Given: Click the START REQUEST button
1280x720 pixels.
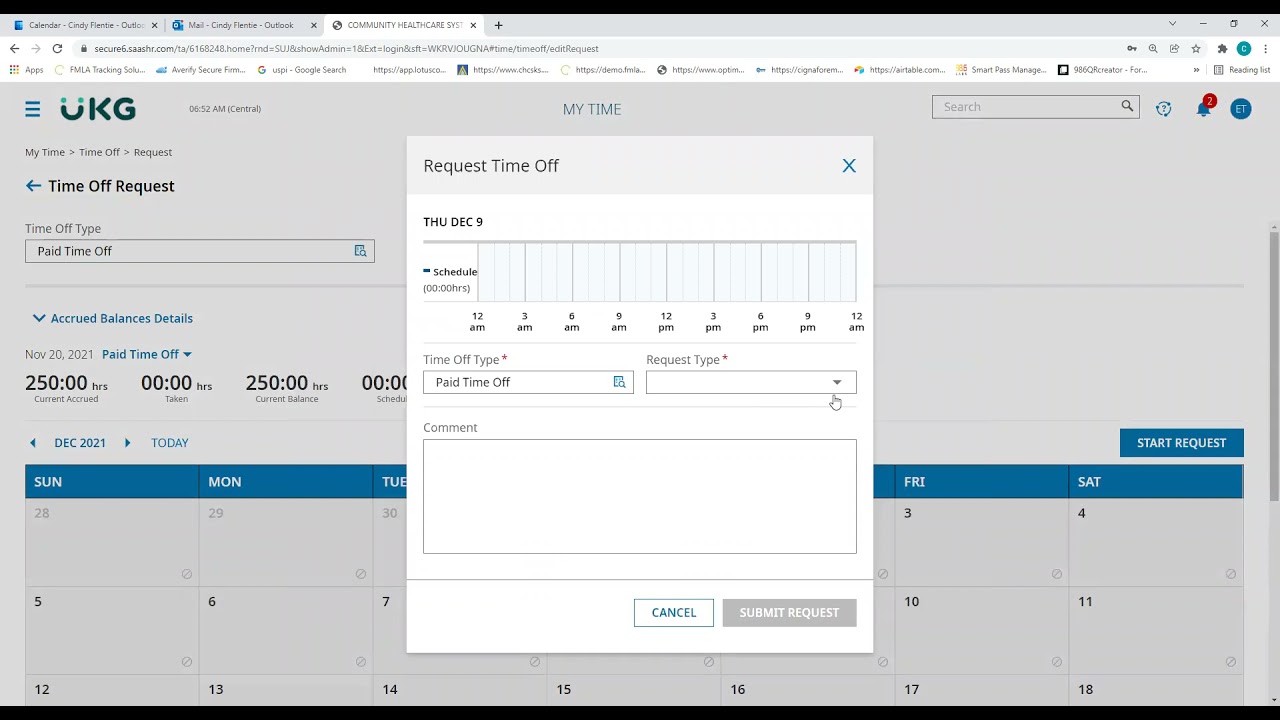Looking at the screenshot, I should point(1181,443).
